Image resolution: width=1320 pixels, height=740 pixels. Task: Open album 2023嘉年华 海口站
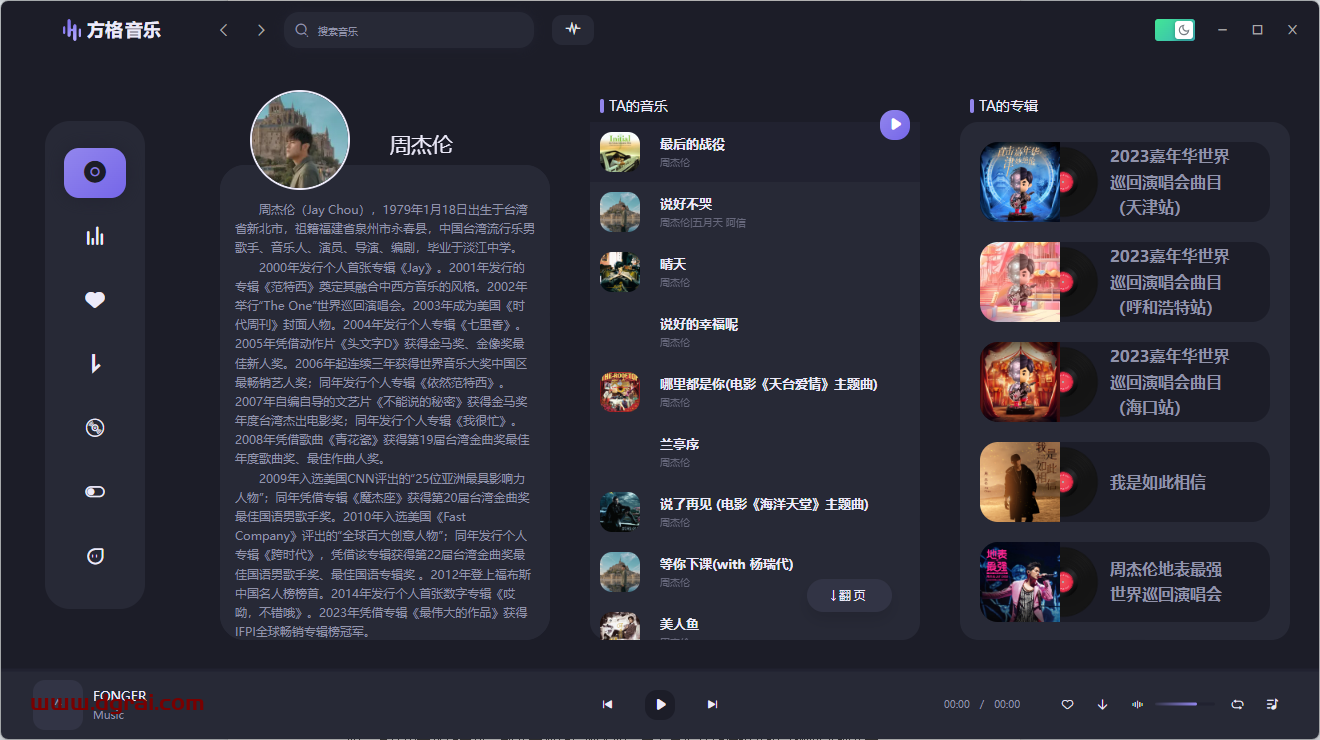[x=1125, y=382]
